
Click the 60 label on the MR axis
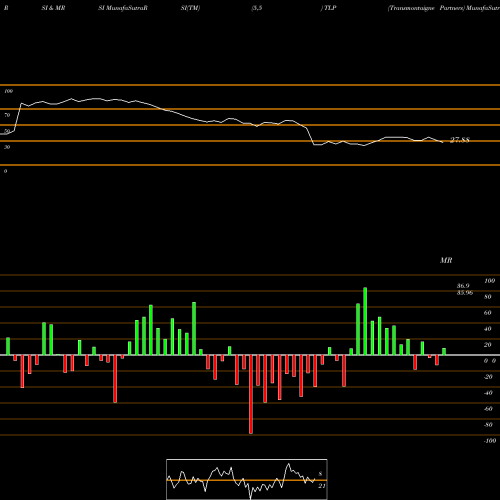click(x=488, y=313)
